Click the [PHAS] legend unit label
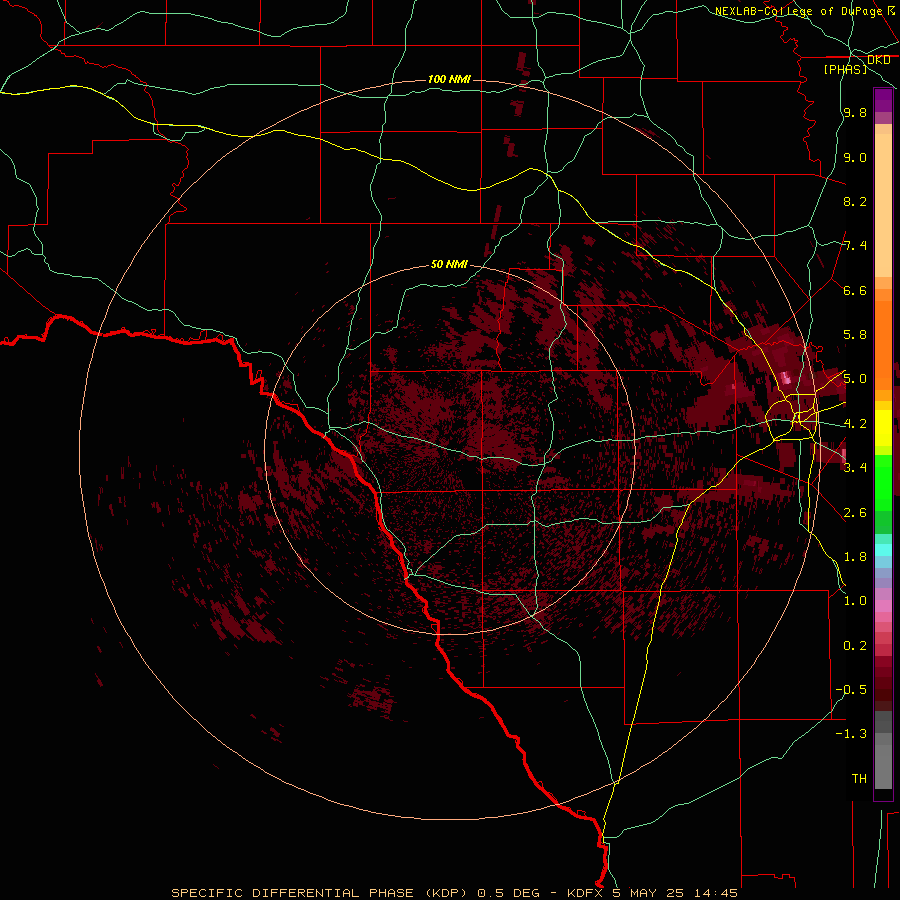Screen dimensions: 900x900 (x=845, y=69)
